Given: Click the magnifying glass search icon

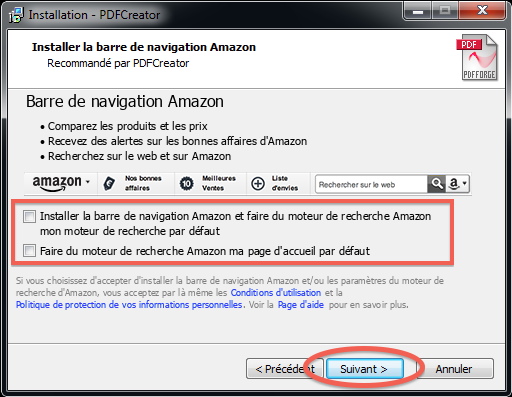Looking at the screenshot, I should click(437, 184).
